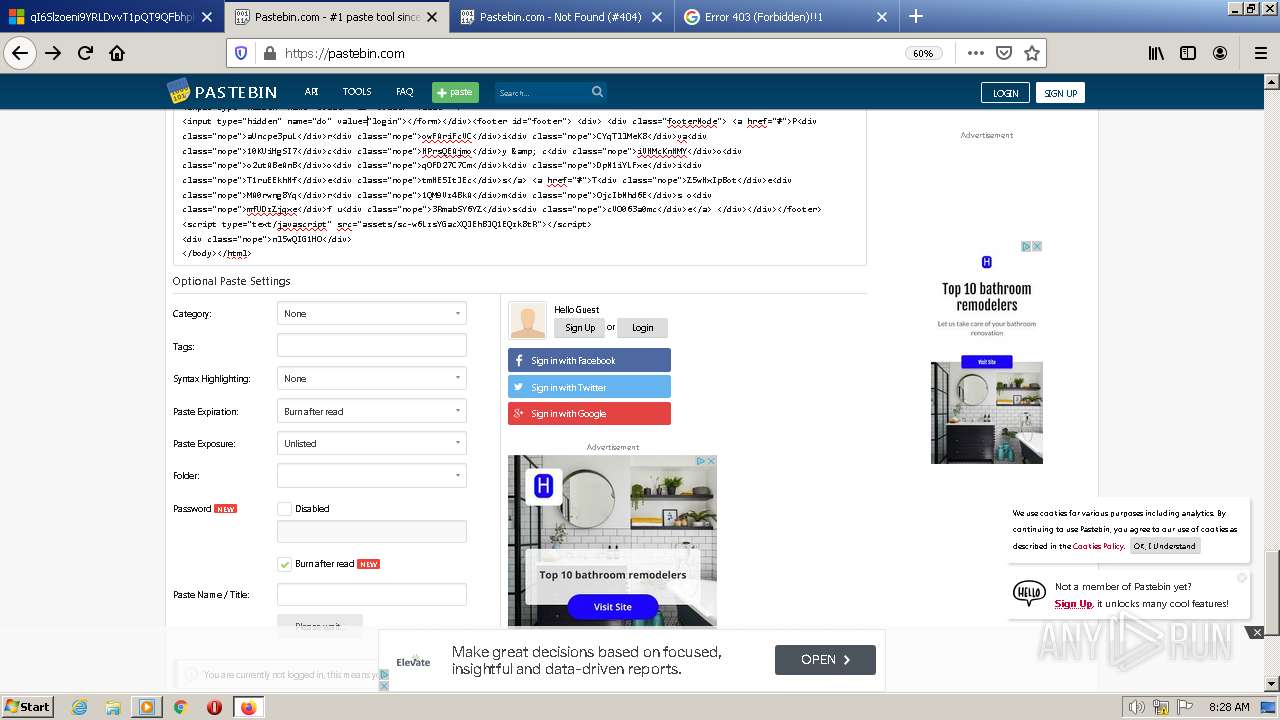Click the Paste Name / Title field
The height and width of the screenshot is (720, 1280).
tap(372, 594)
